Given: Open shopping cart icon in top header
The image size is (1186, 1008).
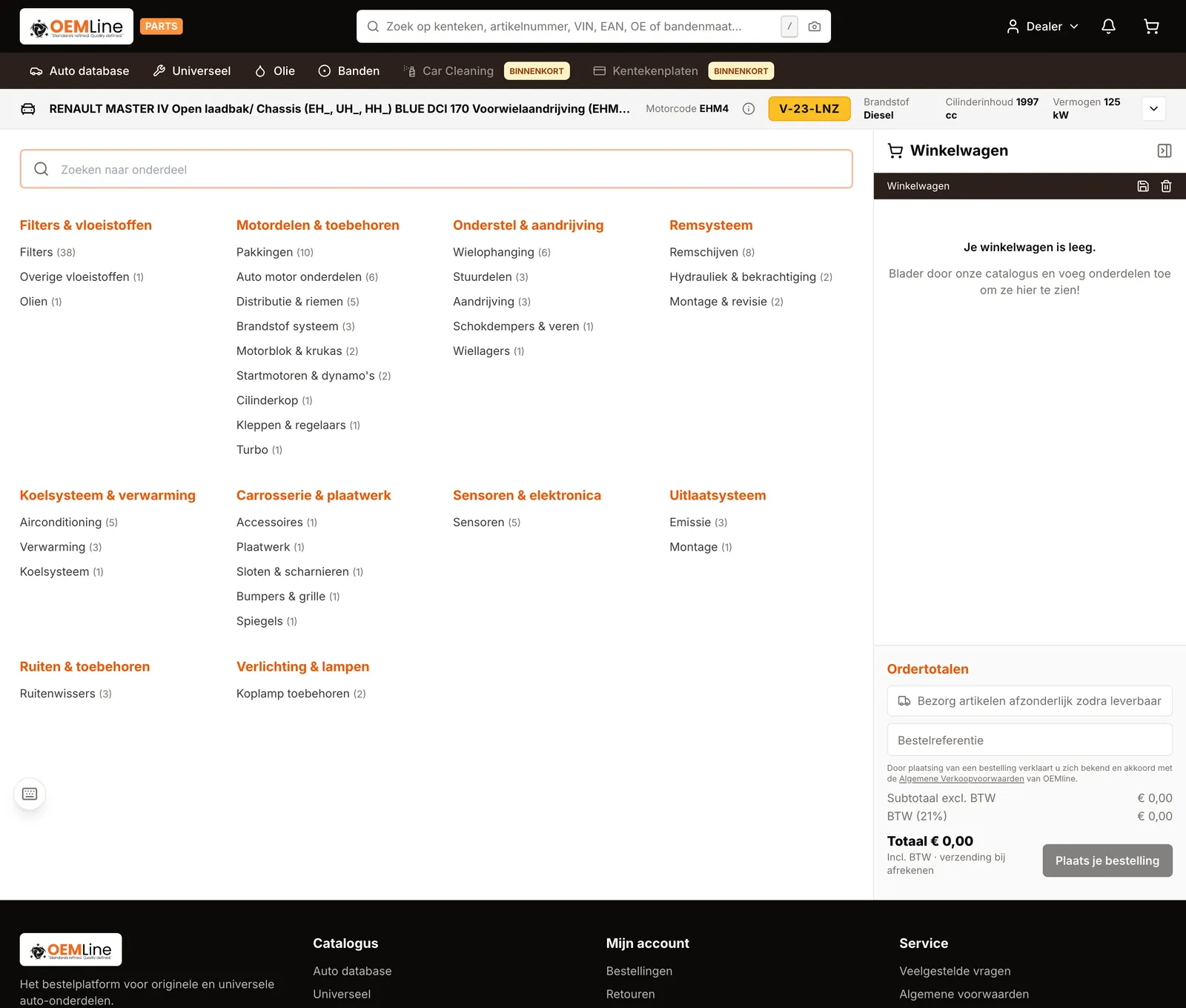Looking at the screenshot, I should 1151,27.
